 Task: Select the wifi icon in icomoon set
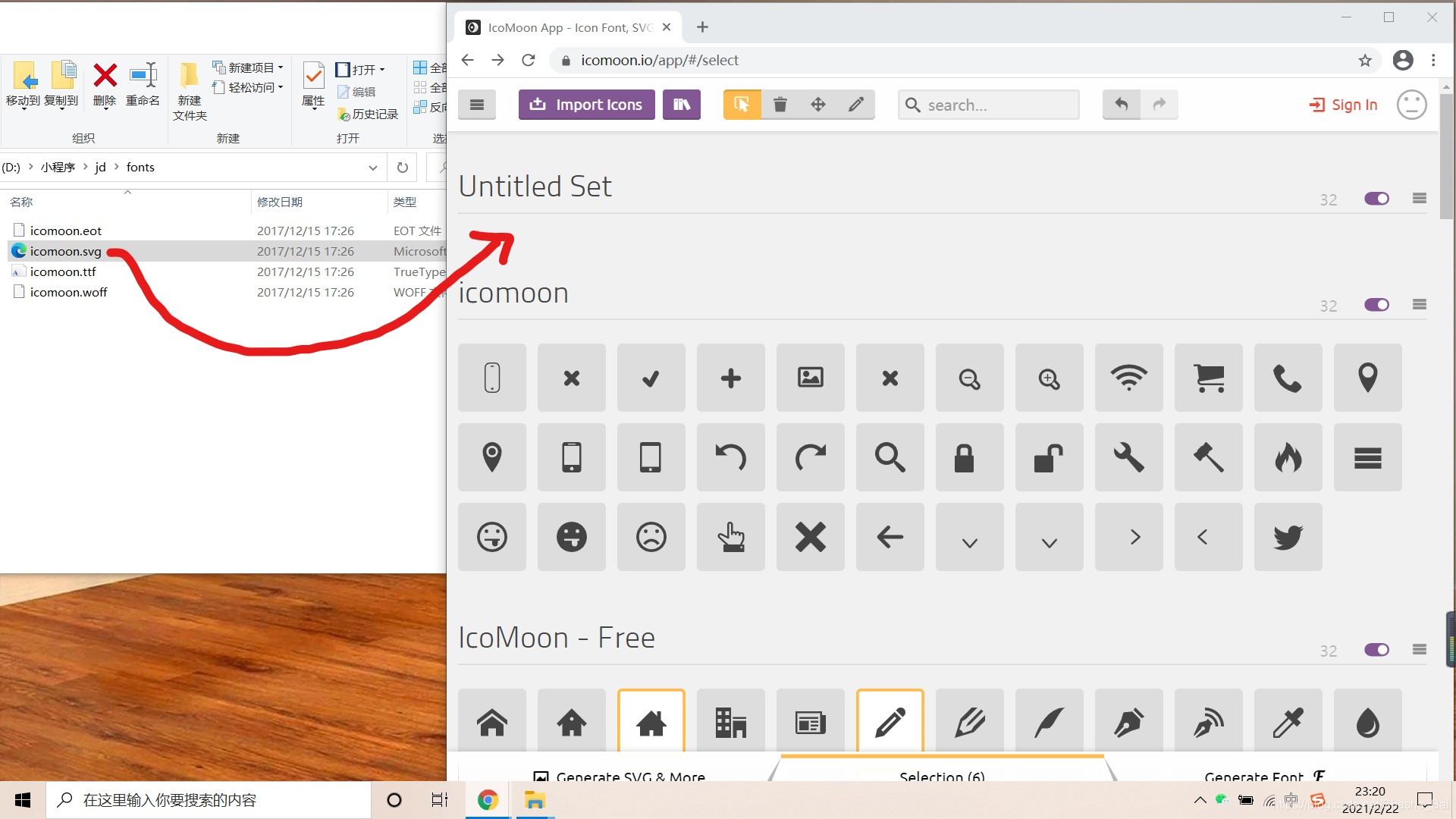coord(1128,378)
